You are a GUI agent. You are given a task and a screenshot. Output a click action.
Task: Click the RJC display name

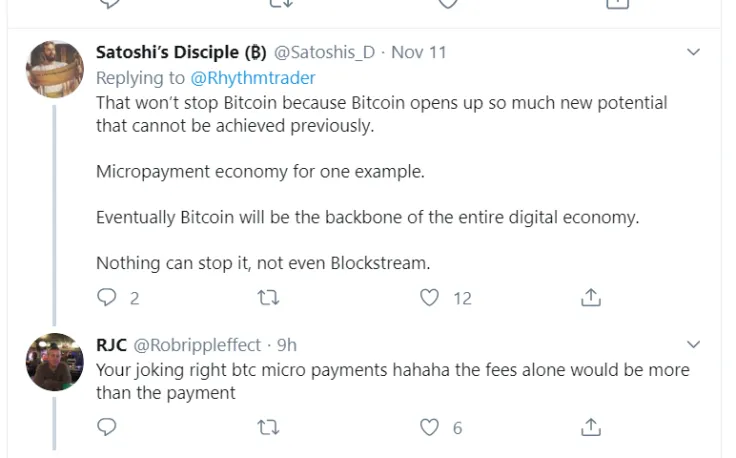tap(110, 345)
